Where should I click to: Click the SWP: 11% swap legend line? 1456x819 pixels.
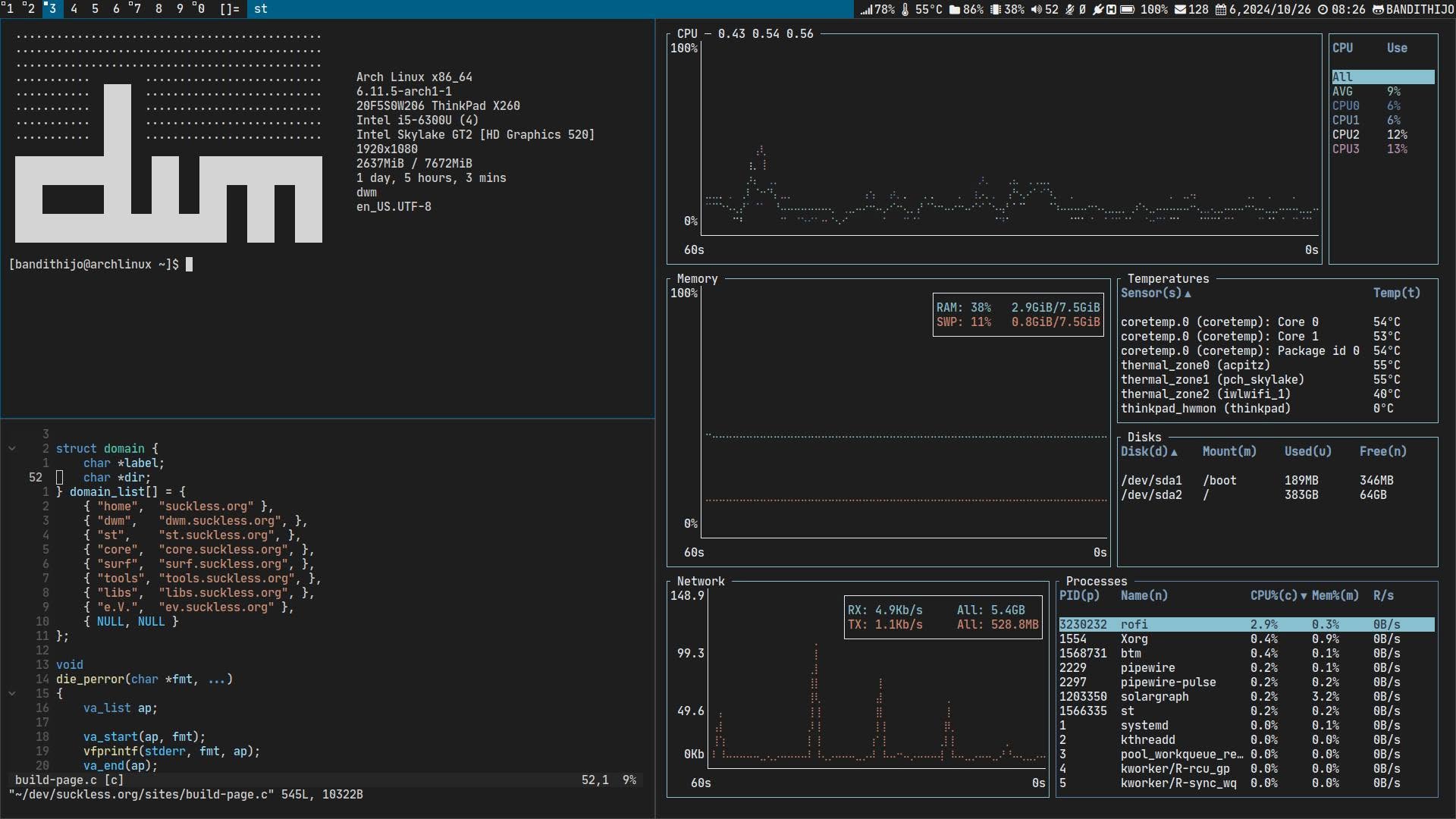tap(1018, 322)
